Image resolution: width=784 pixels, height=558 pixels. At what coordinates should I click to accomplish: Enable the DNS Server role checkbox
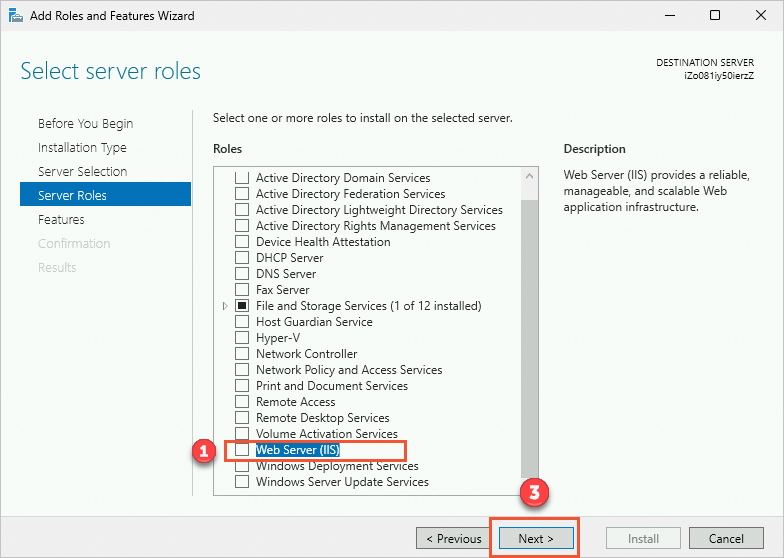click(x=242, y=274)
